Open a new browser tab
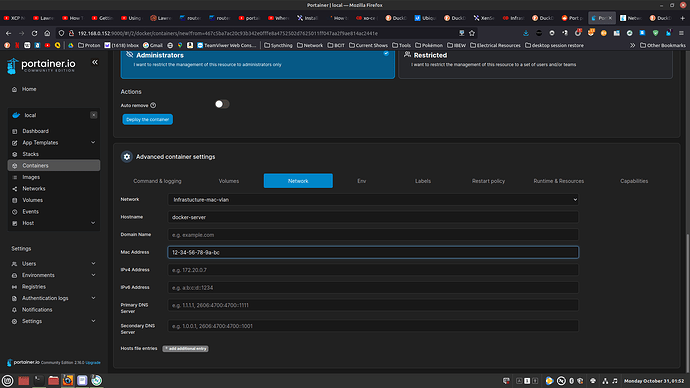This screenshot has width=690, height=388. (x=683, y=18)
